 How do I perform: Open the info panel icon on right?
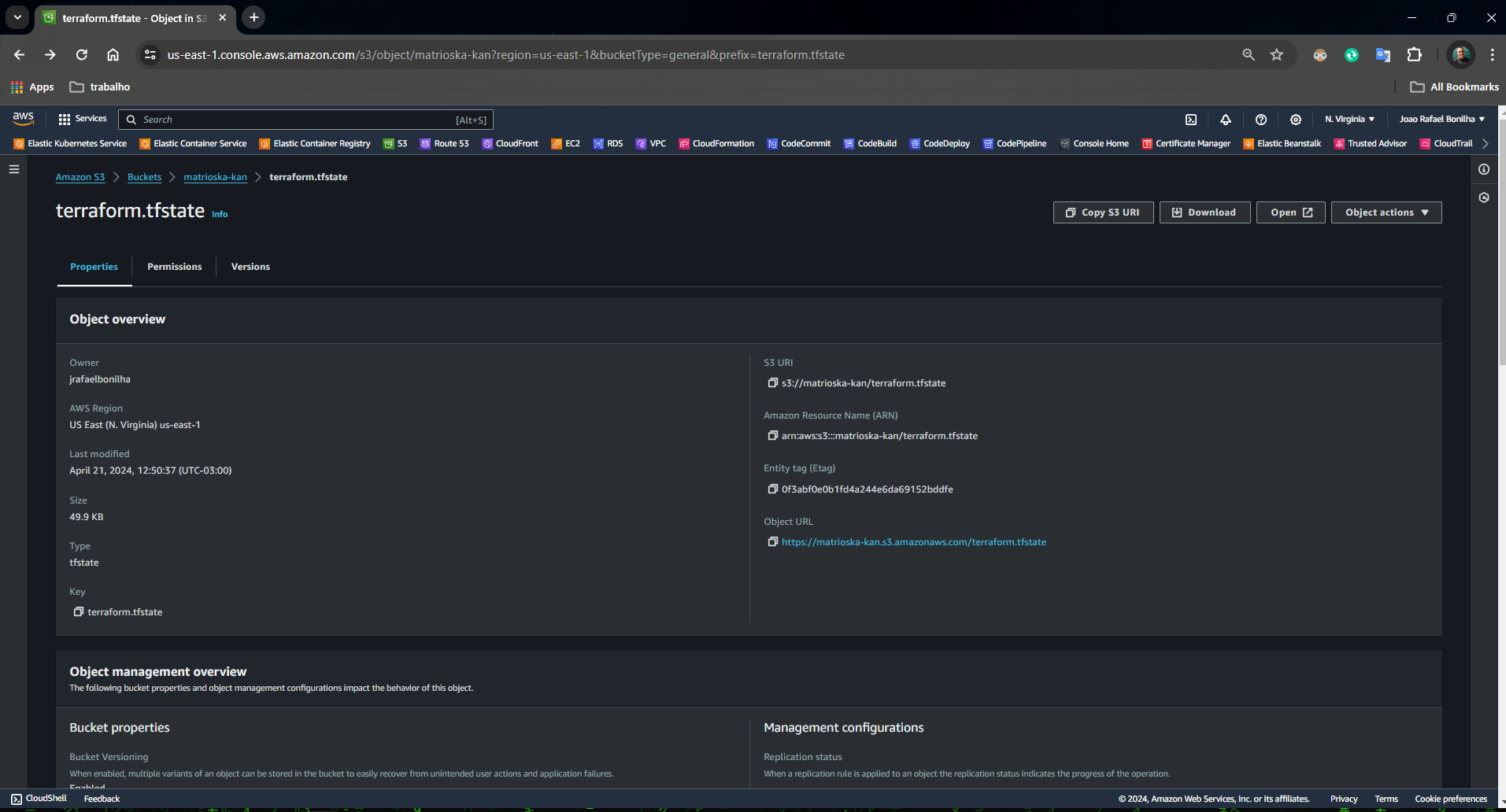[1484, 169]
